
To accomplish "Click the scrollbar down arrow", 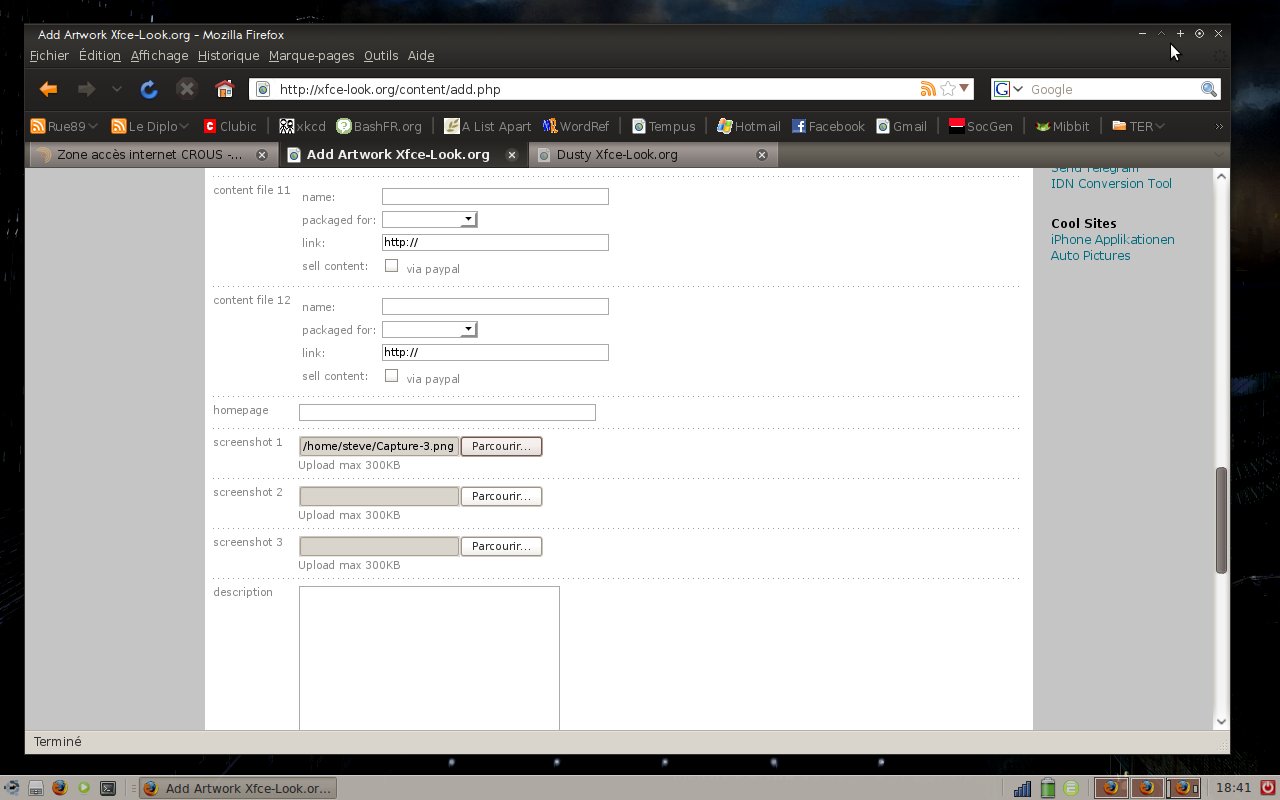I will [x=1221, y=722].
